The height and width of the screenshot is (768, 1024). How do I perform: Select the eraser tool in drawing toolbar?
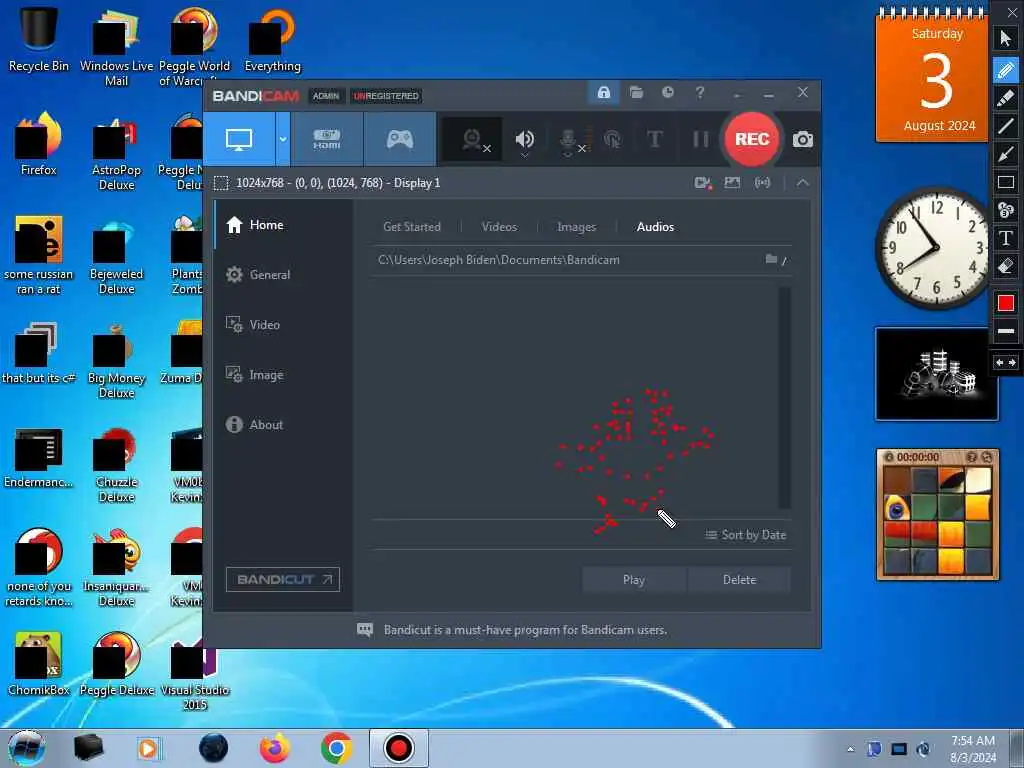1006,266
